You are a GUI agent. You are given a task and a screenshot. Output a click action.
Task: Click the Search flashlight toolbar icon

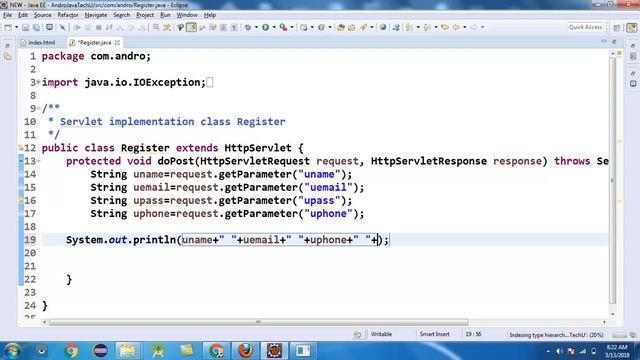[363, 27]
